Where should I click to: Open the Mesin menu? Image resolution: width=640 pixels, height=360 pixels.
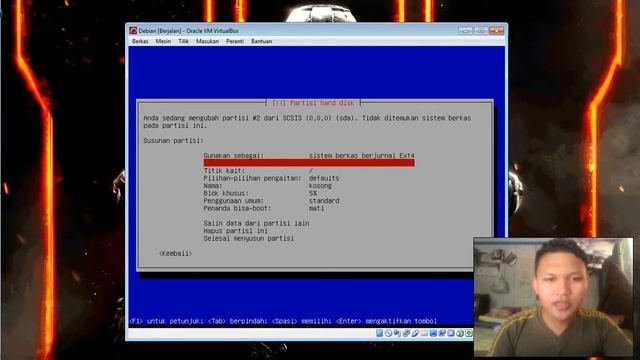pos(163,41)
